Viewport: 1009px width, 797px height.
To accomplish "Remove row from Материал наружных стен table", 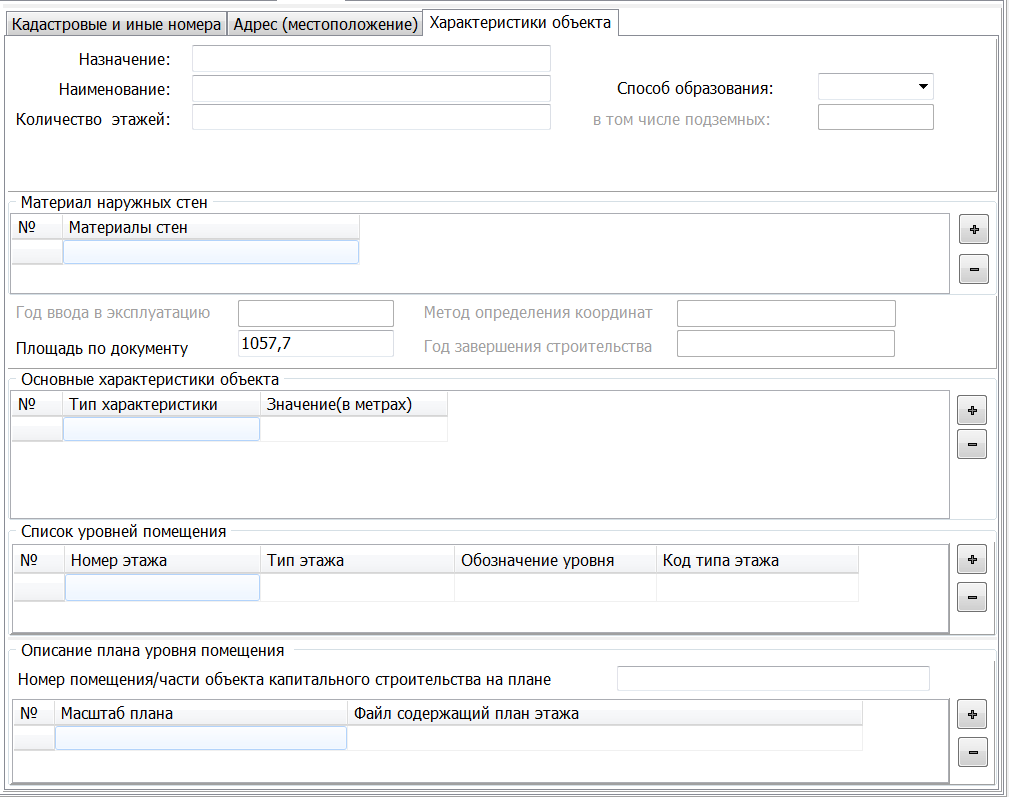I will tap(973, 269).
